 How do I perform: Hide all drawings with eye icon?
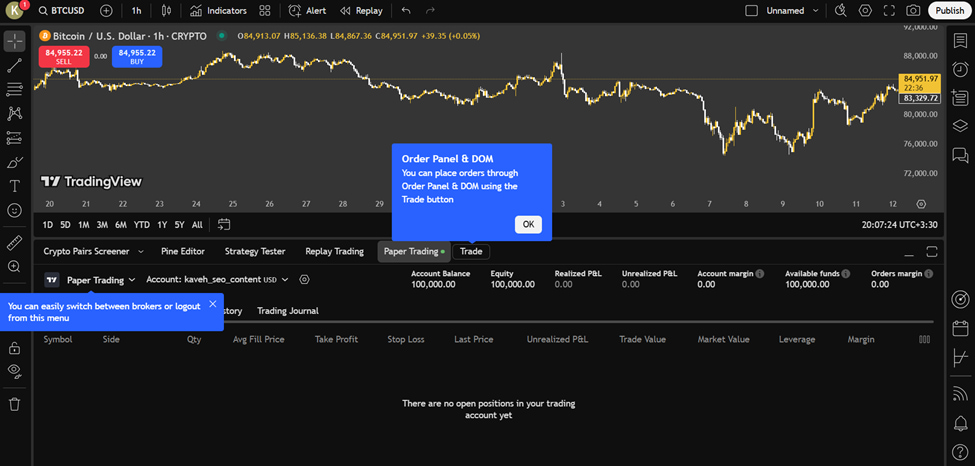14,372
